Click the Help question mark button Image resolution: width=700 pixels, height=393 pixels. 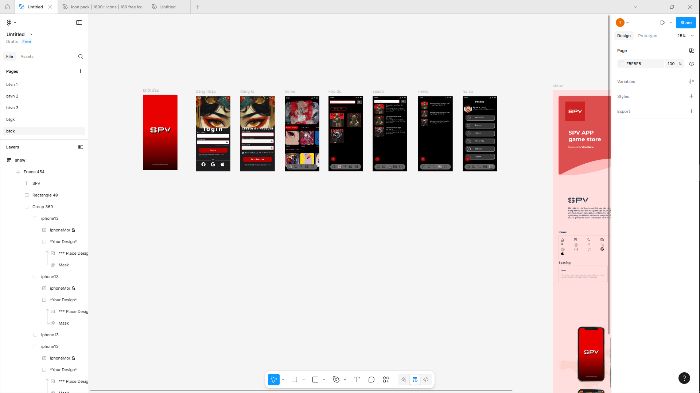[x=684, y=378]
